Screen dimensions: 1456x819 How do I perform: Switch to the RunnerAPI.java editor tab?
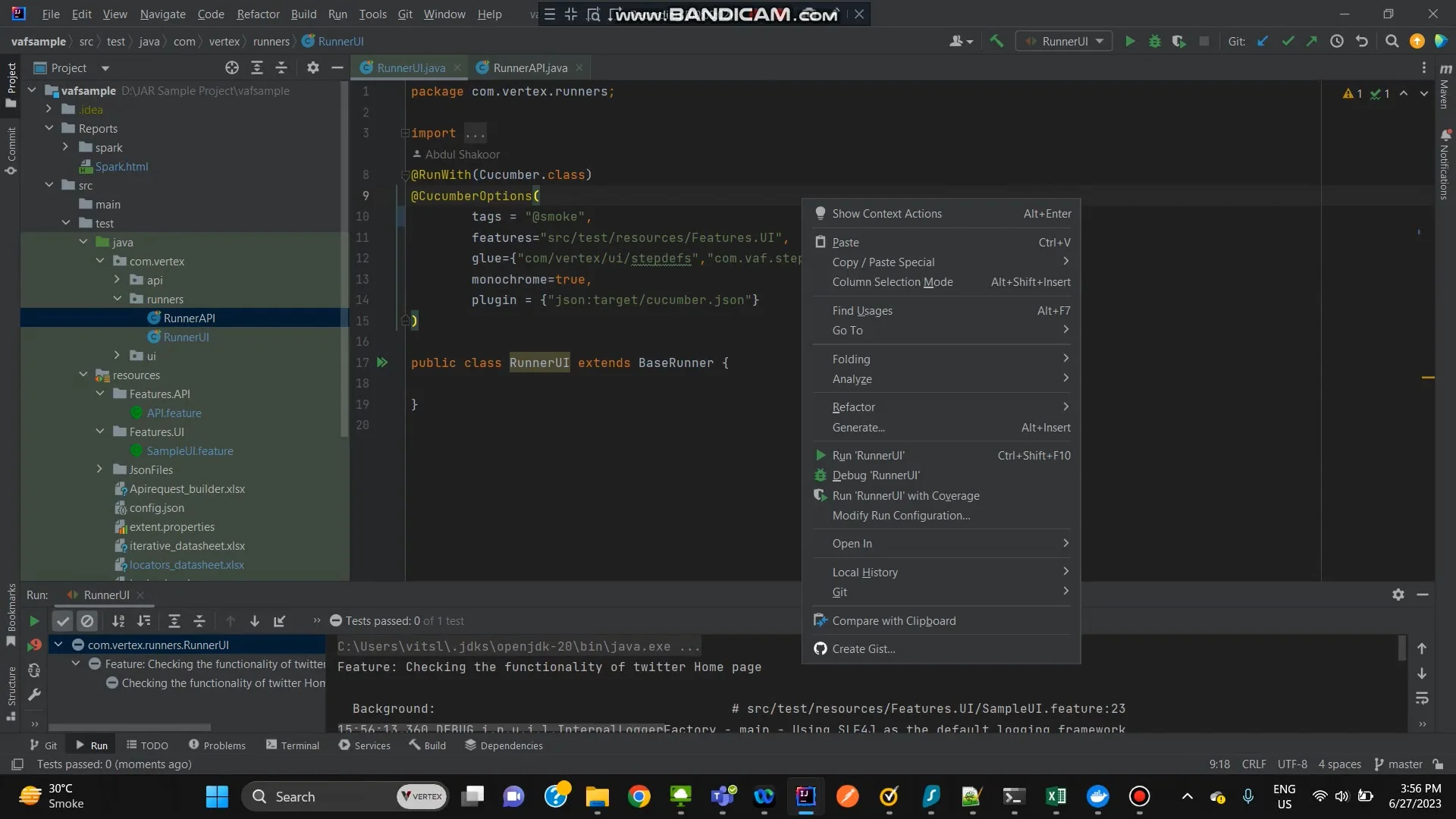click(529, 68)
